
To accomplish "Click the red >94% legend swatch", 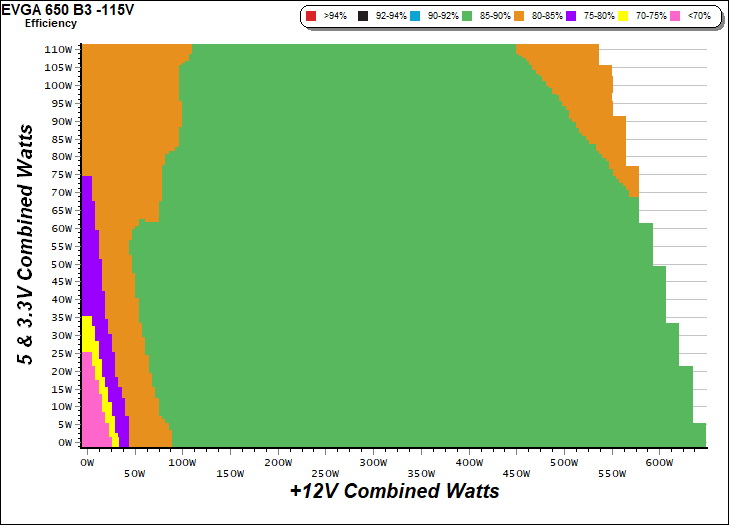I will (x=310, y=17).
